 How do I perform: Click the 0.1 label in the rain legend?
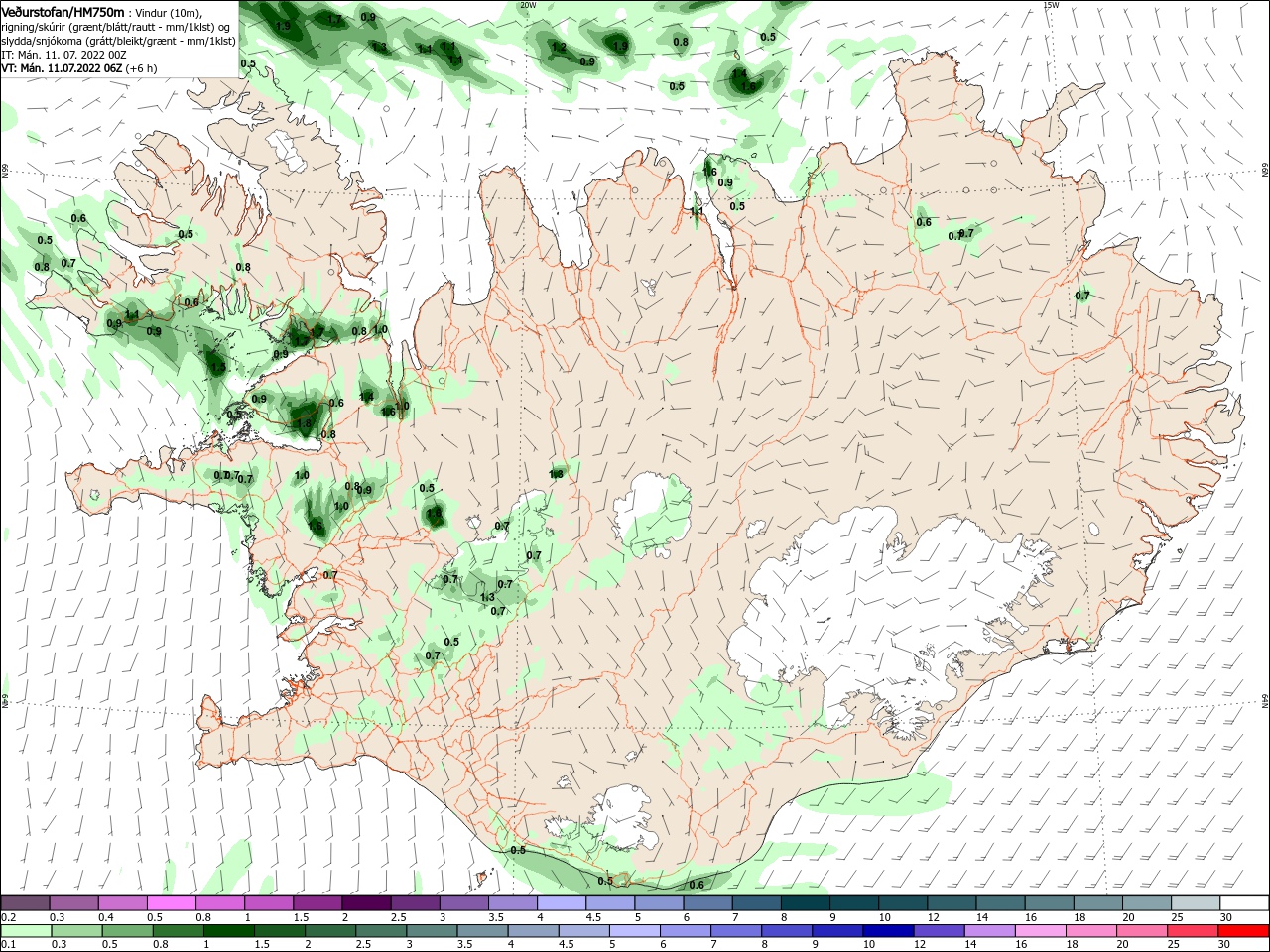tap(8, 945)
